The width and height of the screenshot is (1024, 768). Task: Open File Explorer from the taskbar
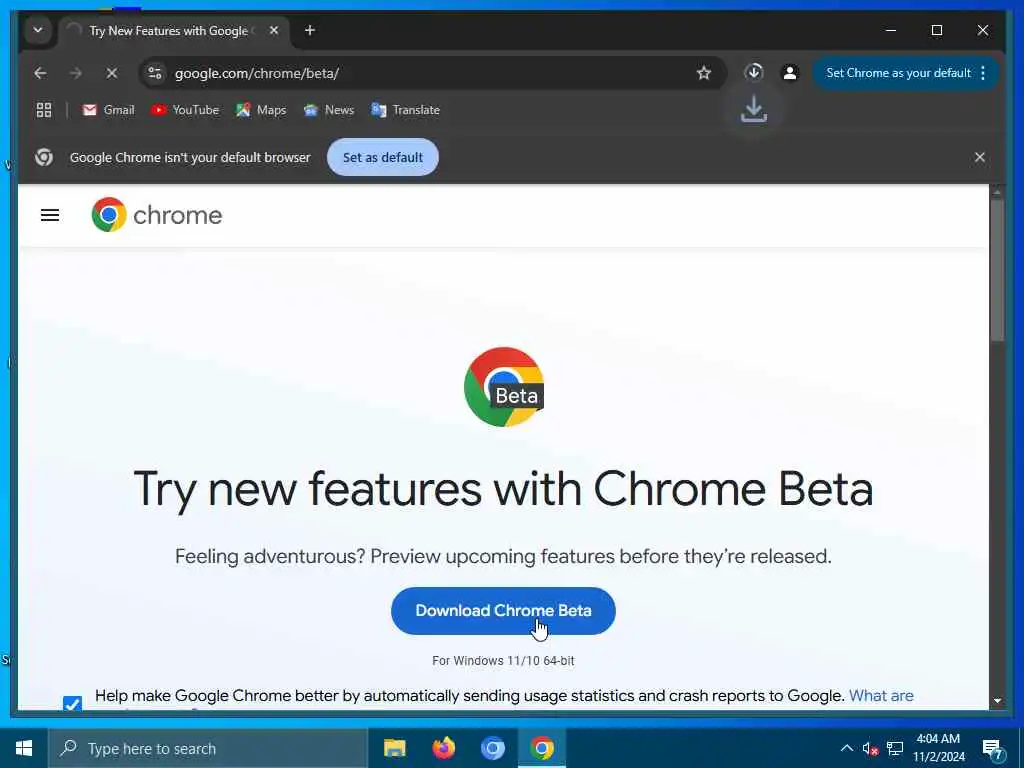394,748
